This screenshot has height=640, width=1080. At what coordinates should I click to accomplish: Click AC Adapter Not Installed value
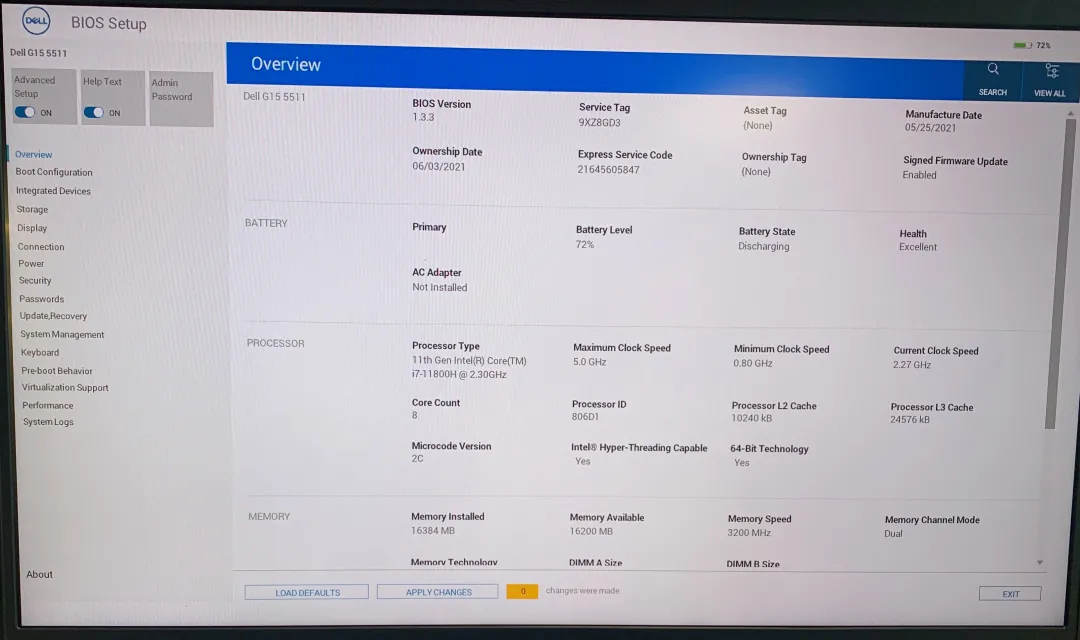pyautogui.click(x=439, y=287)
